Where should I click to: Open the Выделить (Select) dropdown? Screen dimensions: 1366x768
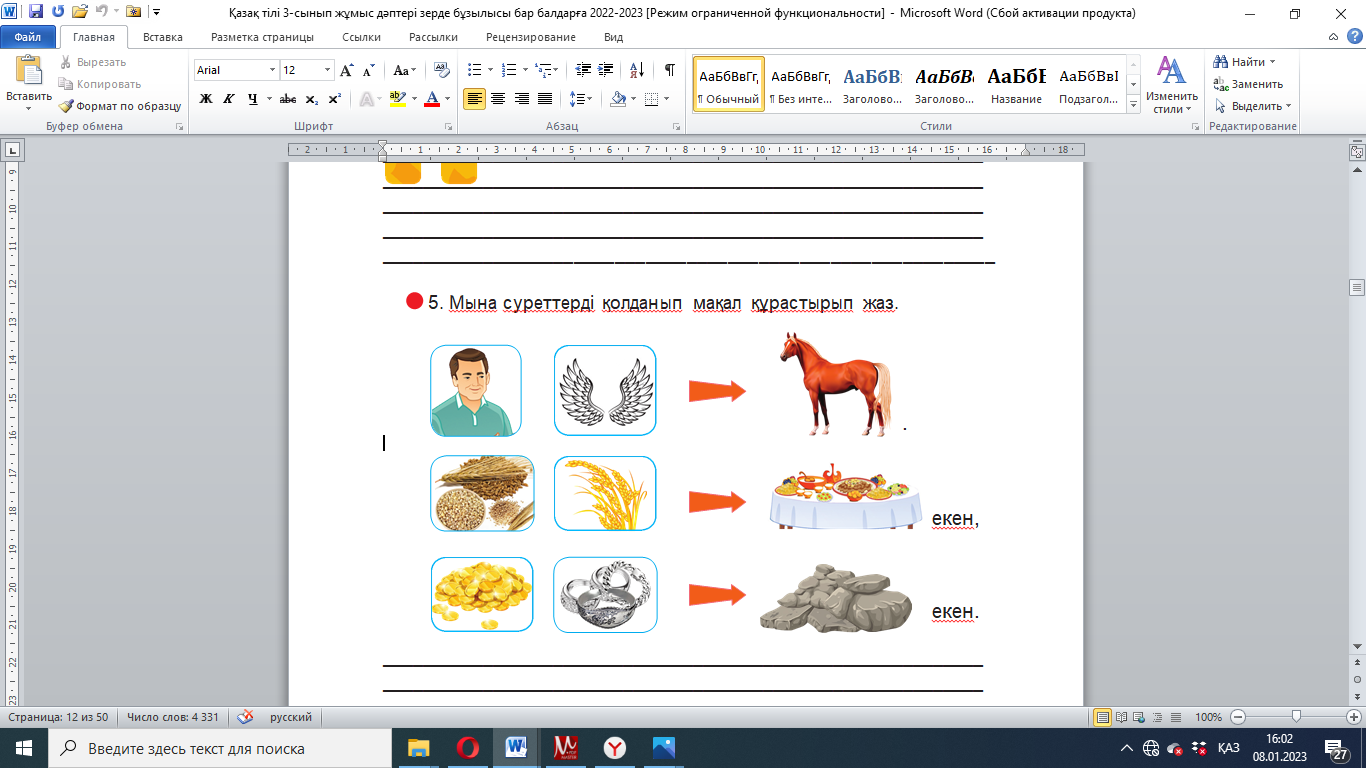point(1252,106)
